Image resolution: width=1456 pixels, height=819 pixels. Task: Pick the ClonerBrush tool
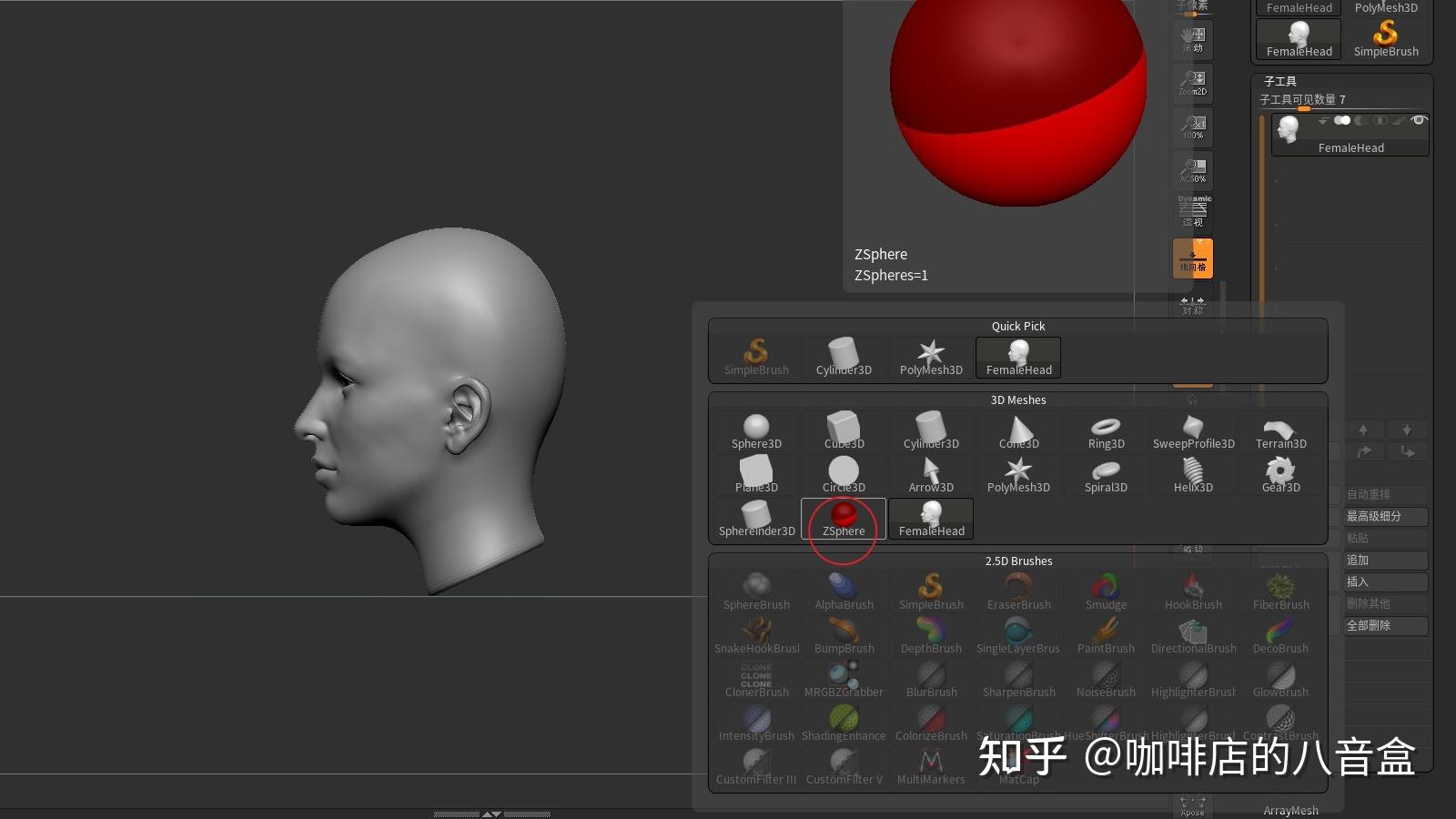(756, 680)
